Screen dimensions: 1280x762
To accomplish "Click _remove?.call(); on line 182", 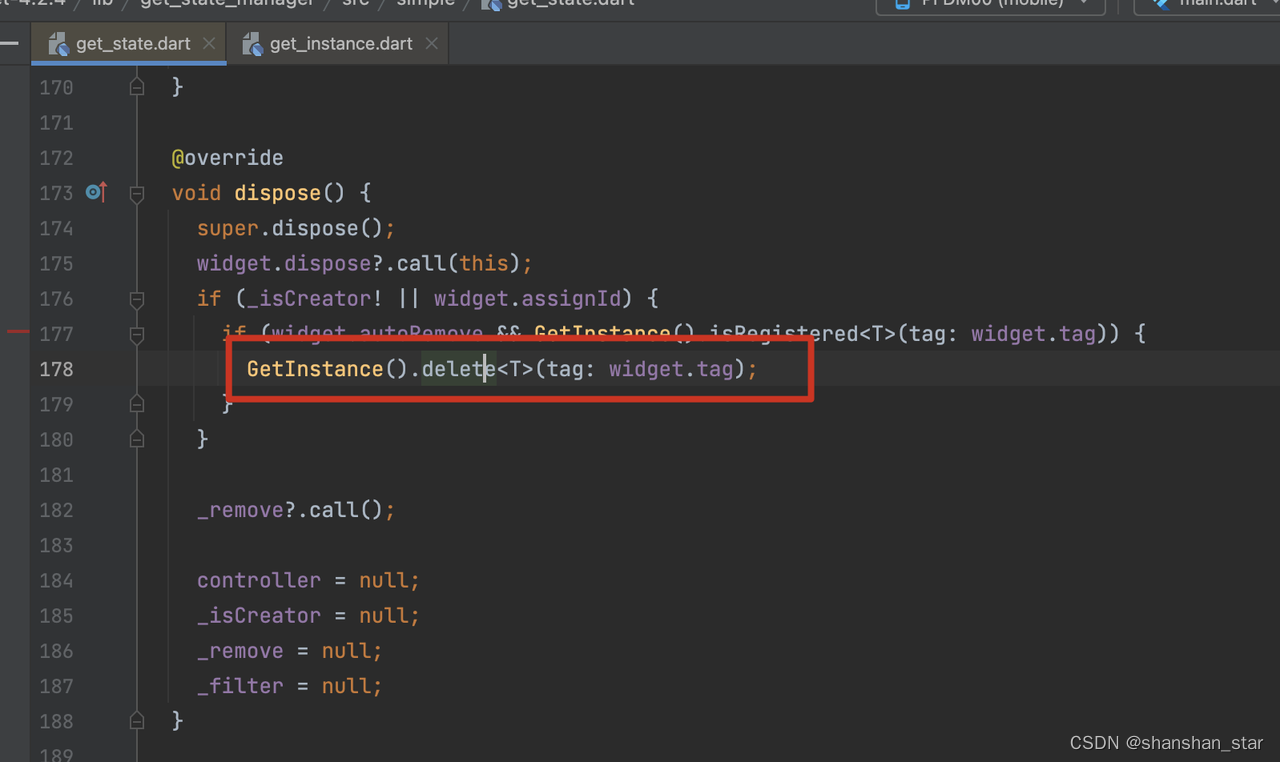I will (296, 510).
